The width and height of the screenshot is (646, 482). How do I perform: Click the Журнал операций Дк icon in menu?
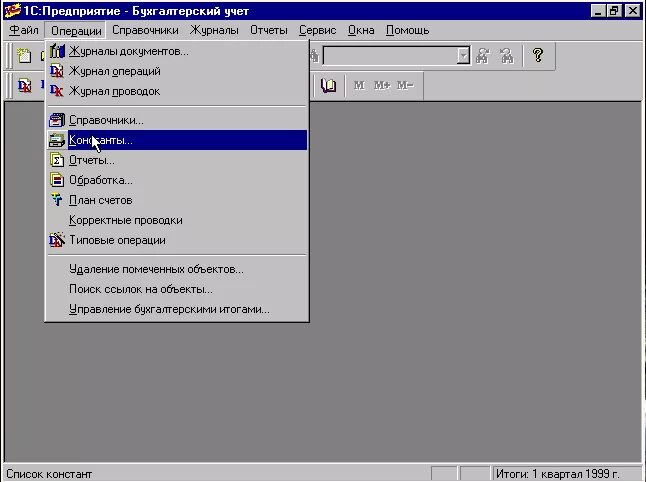coord(57,71)
